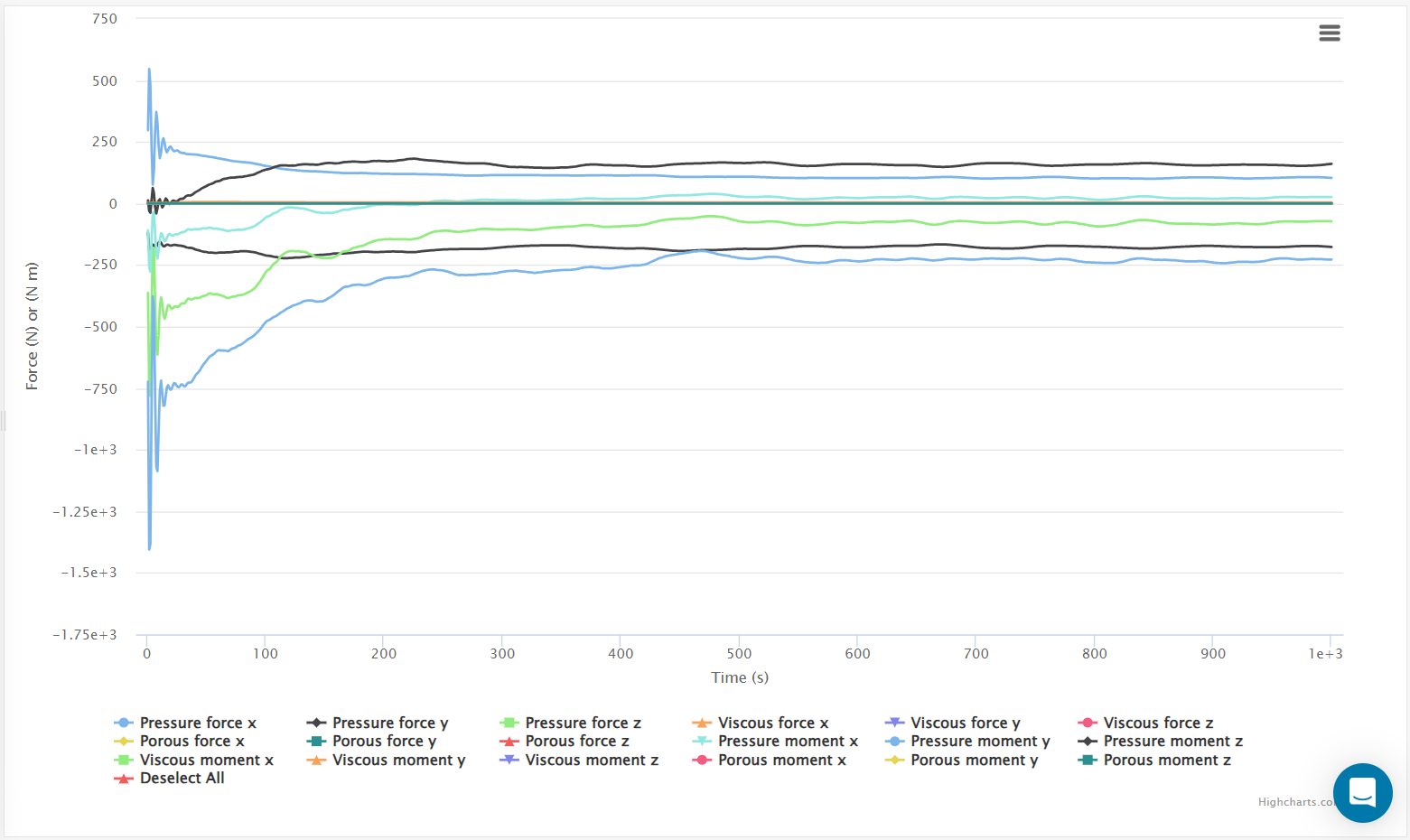
Task: Open the Highcharts.com credit link
Action: click(1295, 802)
